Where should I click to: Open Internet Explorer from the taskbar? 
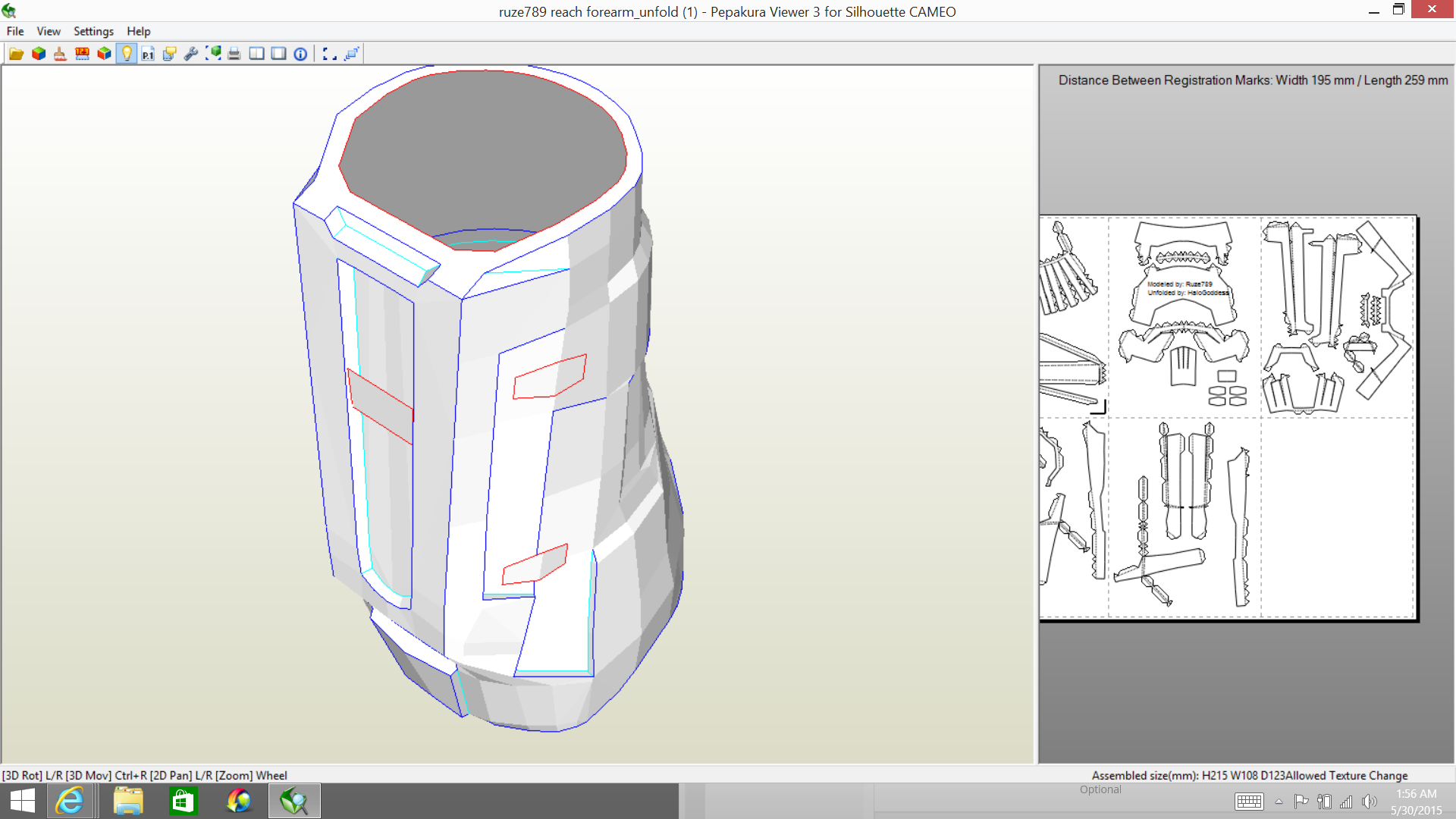(71, 801)
